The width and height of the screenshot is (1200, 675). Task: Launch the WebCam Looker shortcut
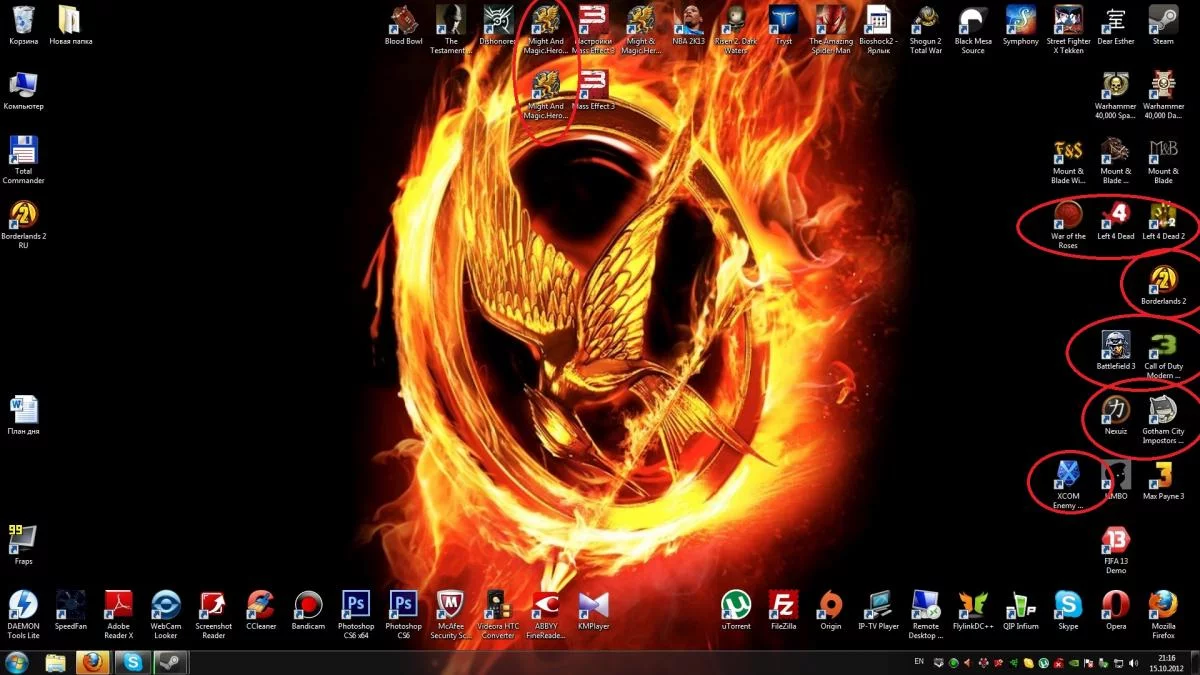click(166, 615)
